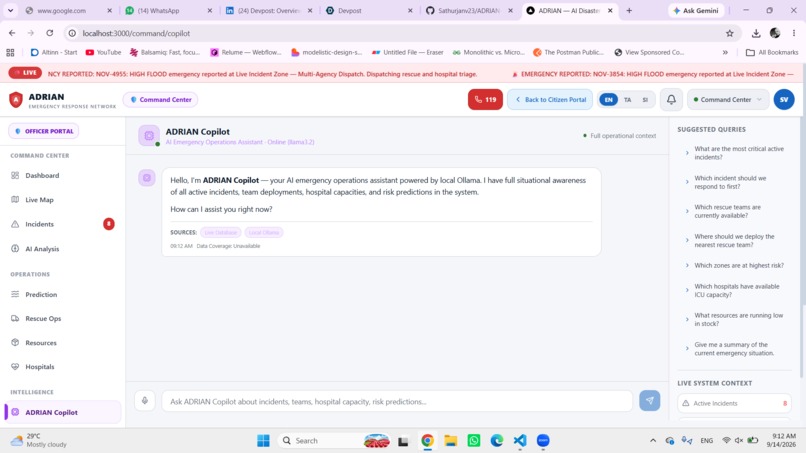Image resolution: width=806 pixels, height=453 pixels.
Task: Switch to Devpost Overview LinkedIn tab
Action: [269, 10]
